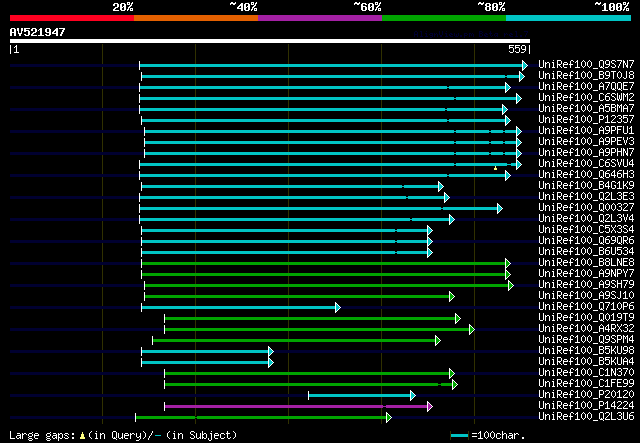Open hit UniRef100_P12357
640x443 pixels.
click(586, 119)
